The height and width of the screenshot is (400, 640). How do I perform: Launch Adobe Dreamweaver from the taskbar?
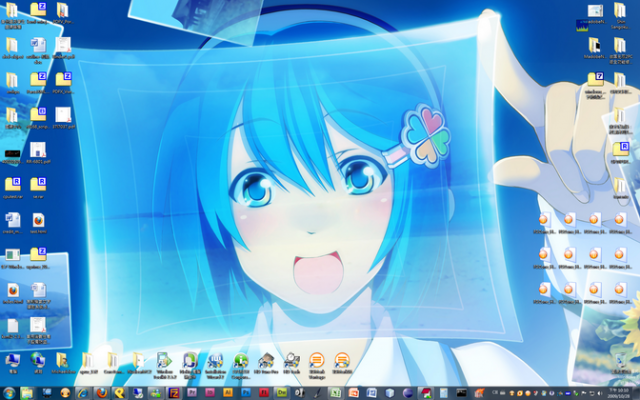282,393
